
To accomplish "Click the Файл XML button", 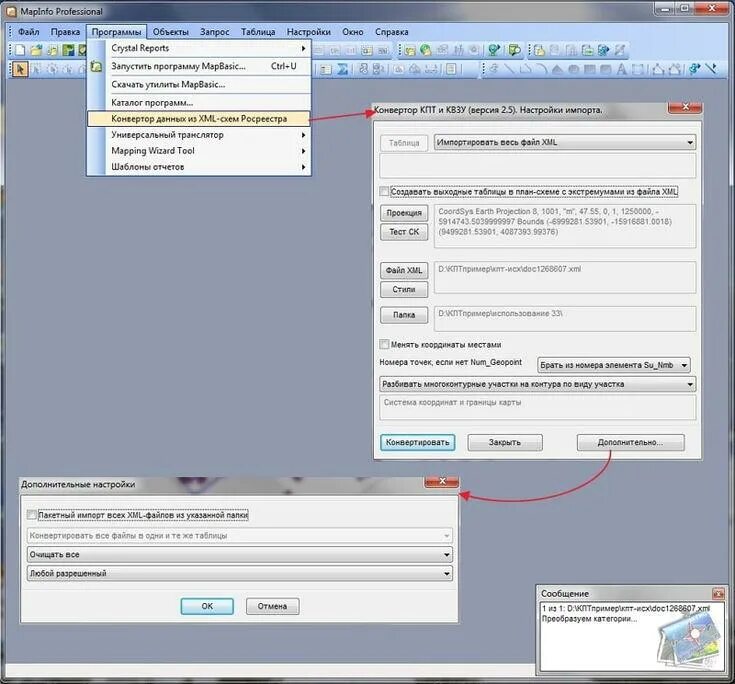I will coord(404,270).
